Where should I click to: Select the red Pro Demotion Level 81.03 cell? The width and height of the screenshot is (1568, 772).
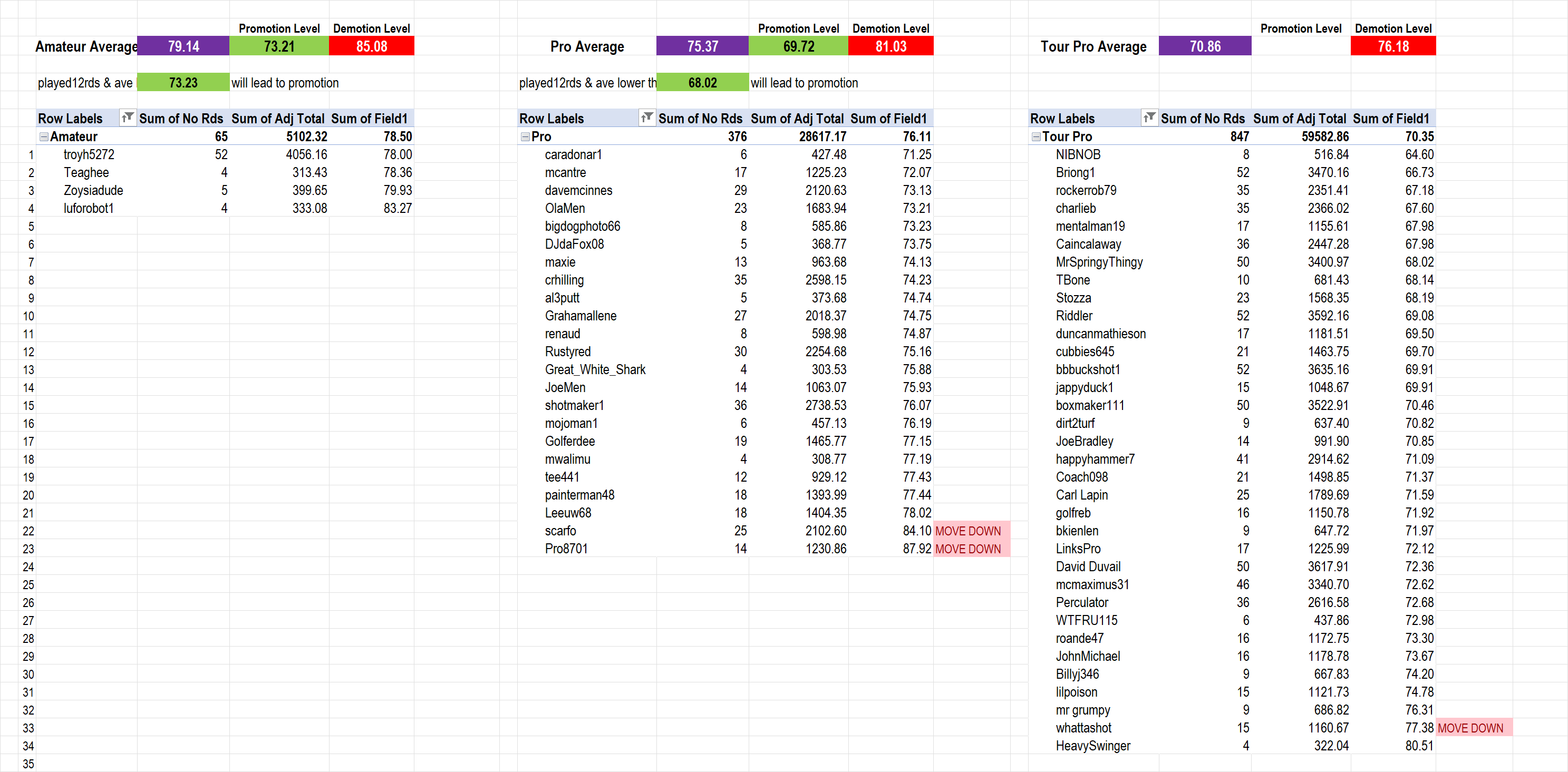tap(890, 46)
